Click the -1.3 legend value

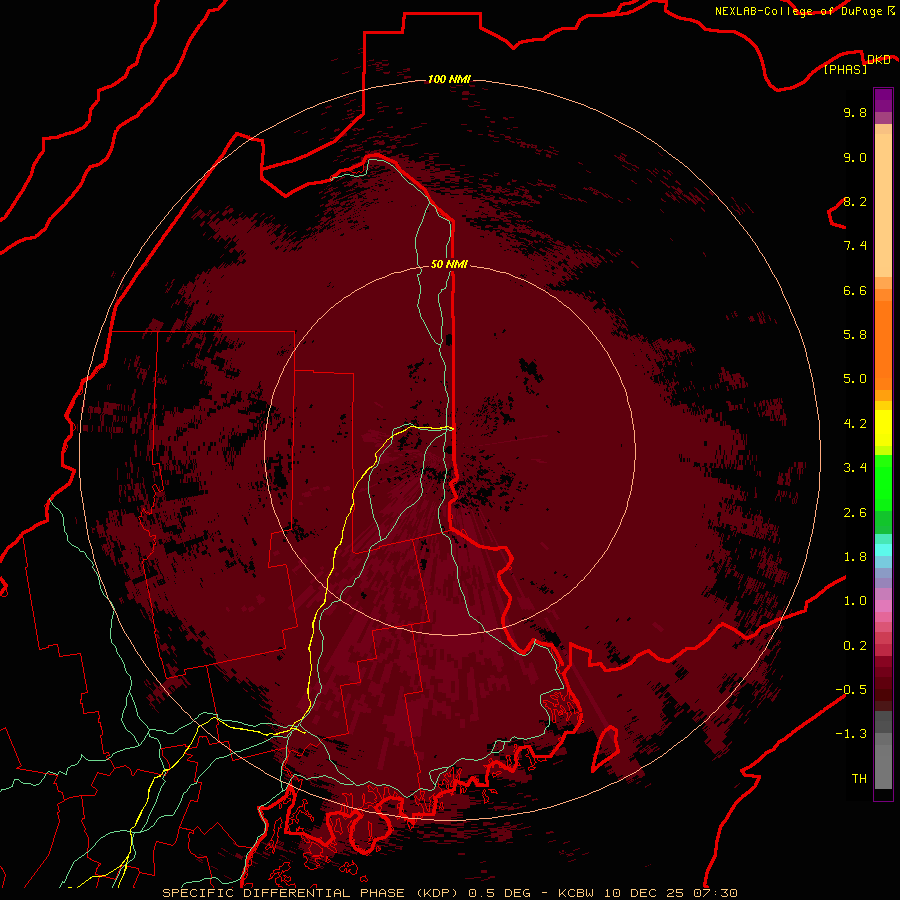[x=851, y=734]
